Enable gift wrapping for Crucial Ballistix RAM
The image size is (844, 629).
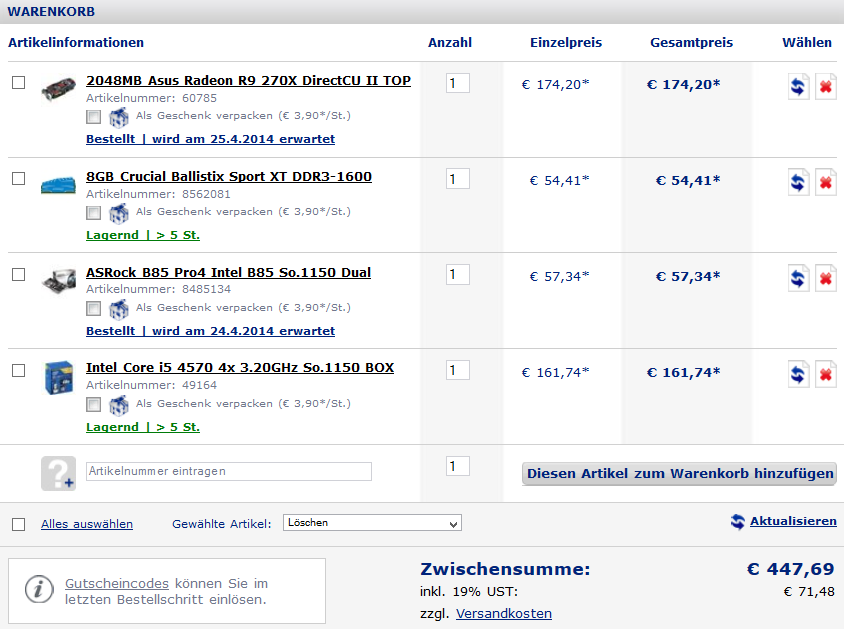pos(94,213)
